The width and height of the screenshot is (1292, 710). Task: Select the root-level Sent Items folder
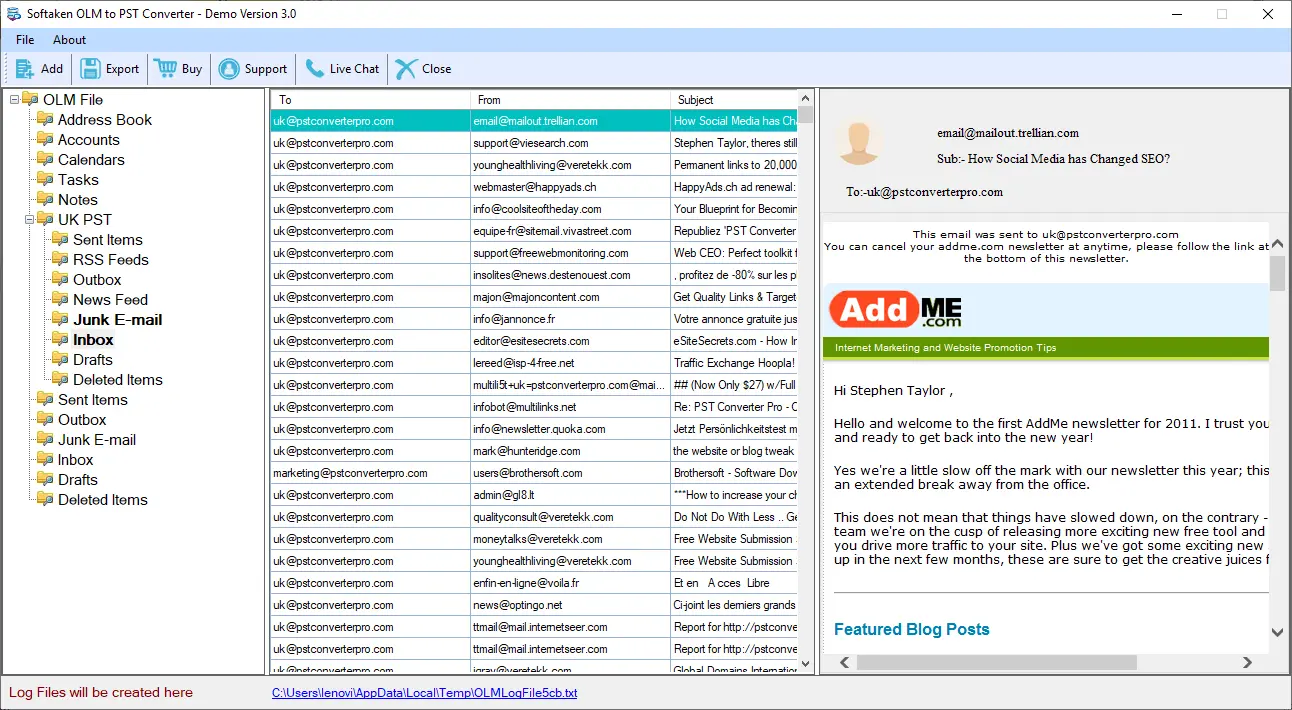[x=93, y=399]
